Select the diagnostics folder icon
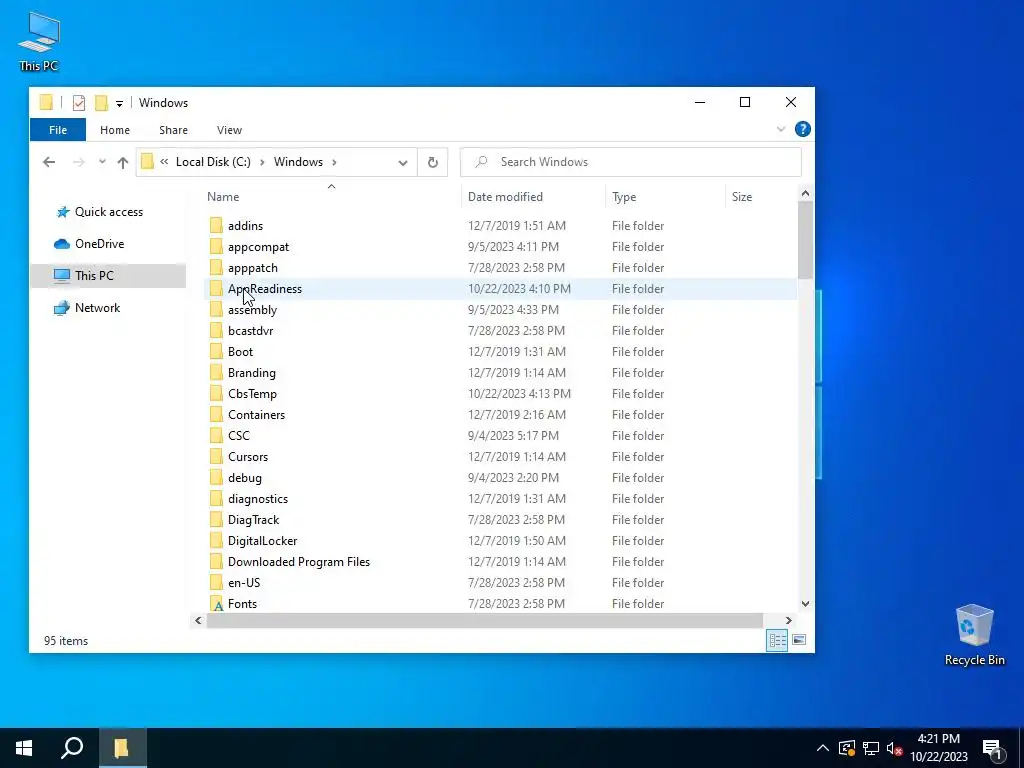Viewport: 1024px width, 768px height. coord(216,499)
